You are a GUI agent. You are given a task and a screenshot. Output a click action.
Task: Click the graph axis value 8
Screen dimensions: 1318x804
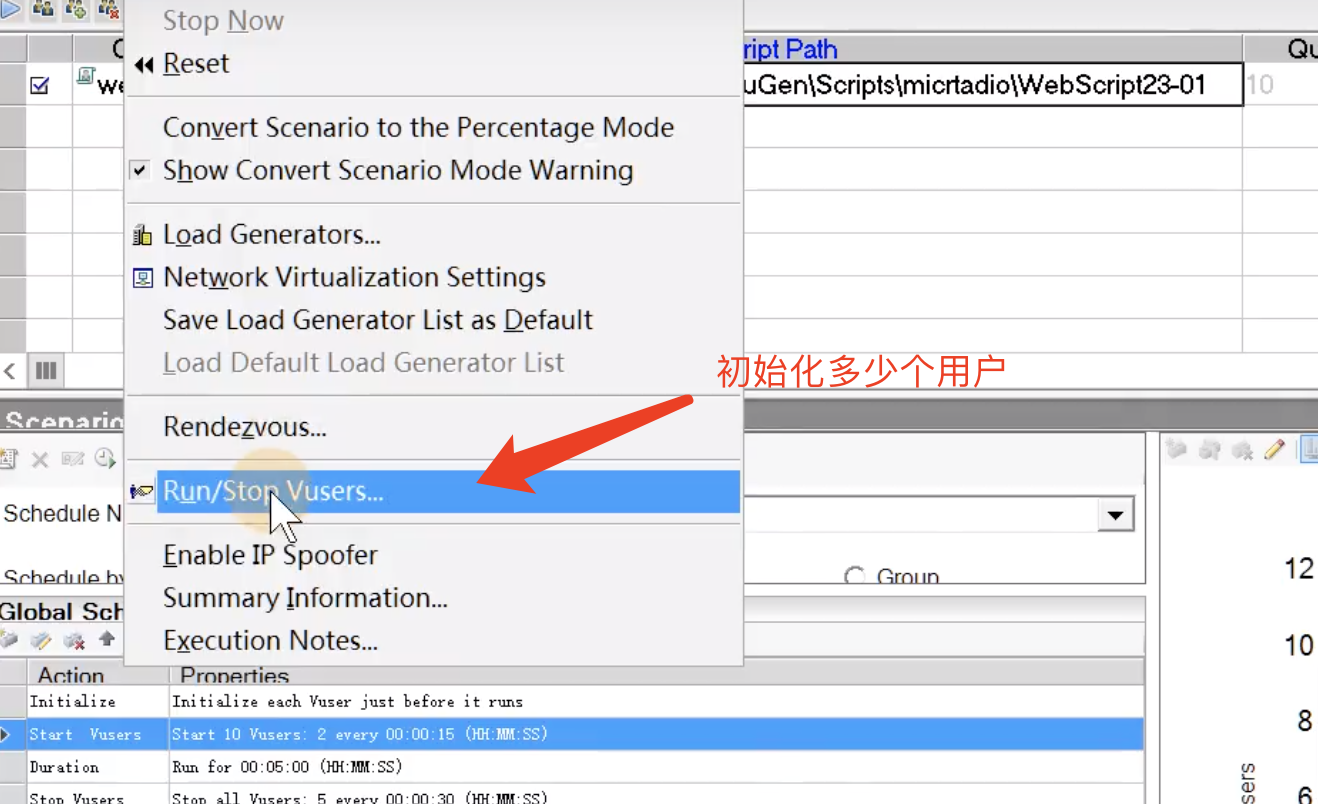[x=1304, y=720]
